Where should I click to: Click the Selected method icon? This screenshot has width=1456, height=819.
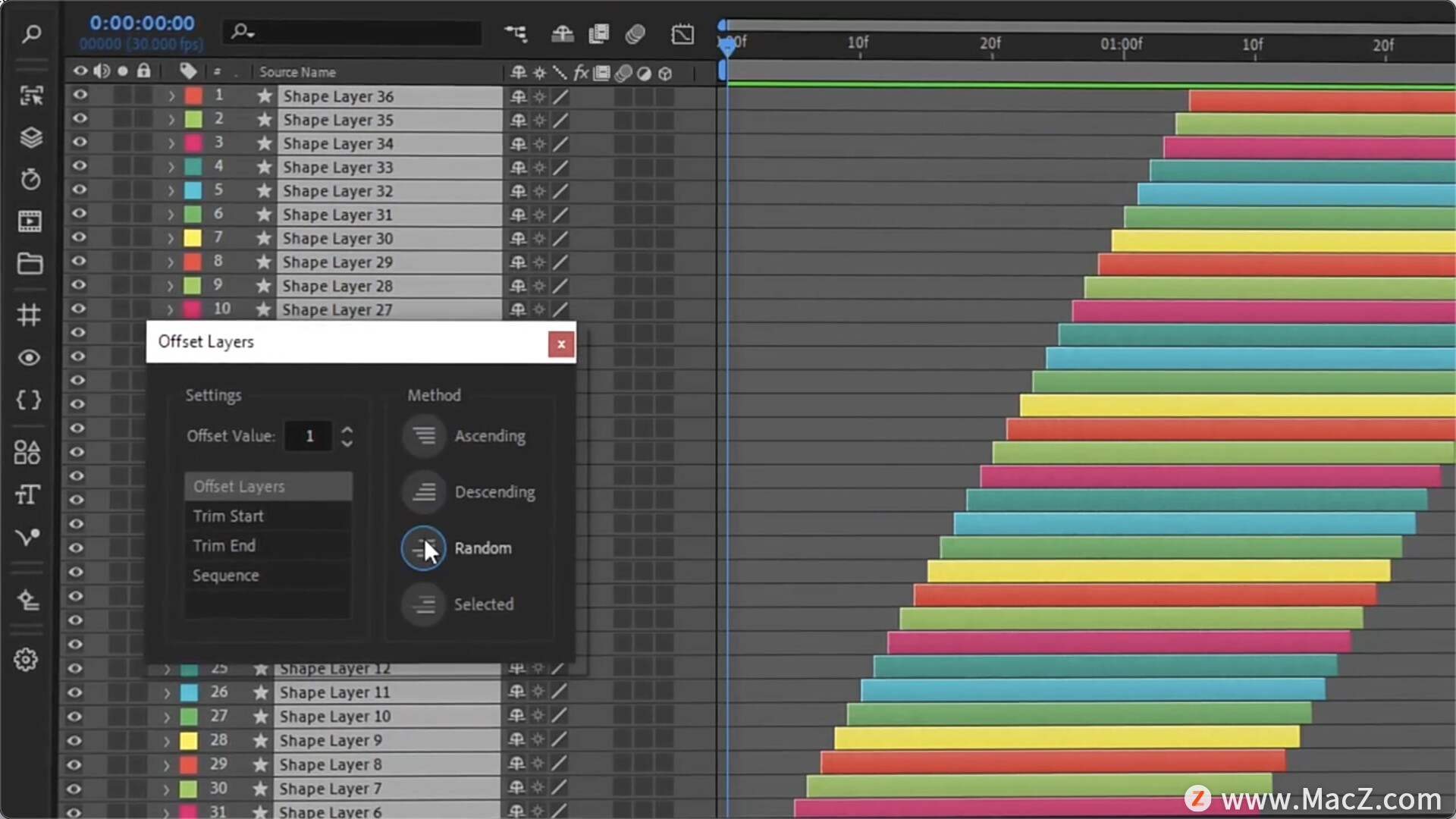coord(423,604)
